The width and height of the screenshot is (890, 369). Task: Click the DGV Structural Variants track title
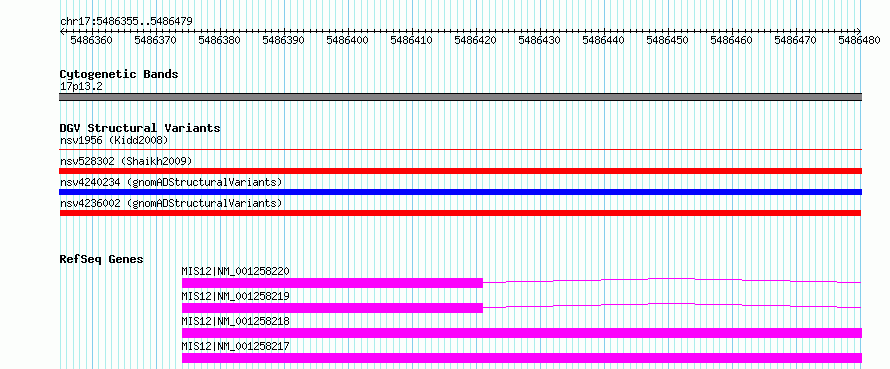click(x=140, y=128)
